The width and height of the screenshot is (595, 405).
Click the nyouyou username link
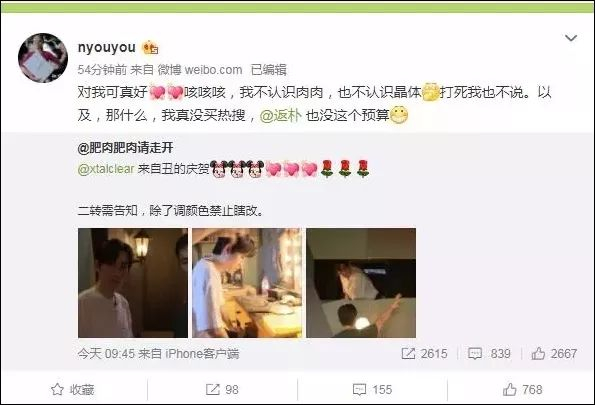coord(106,47)
